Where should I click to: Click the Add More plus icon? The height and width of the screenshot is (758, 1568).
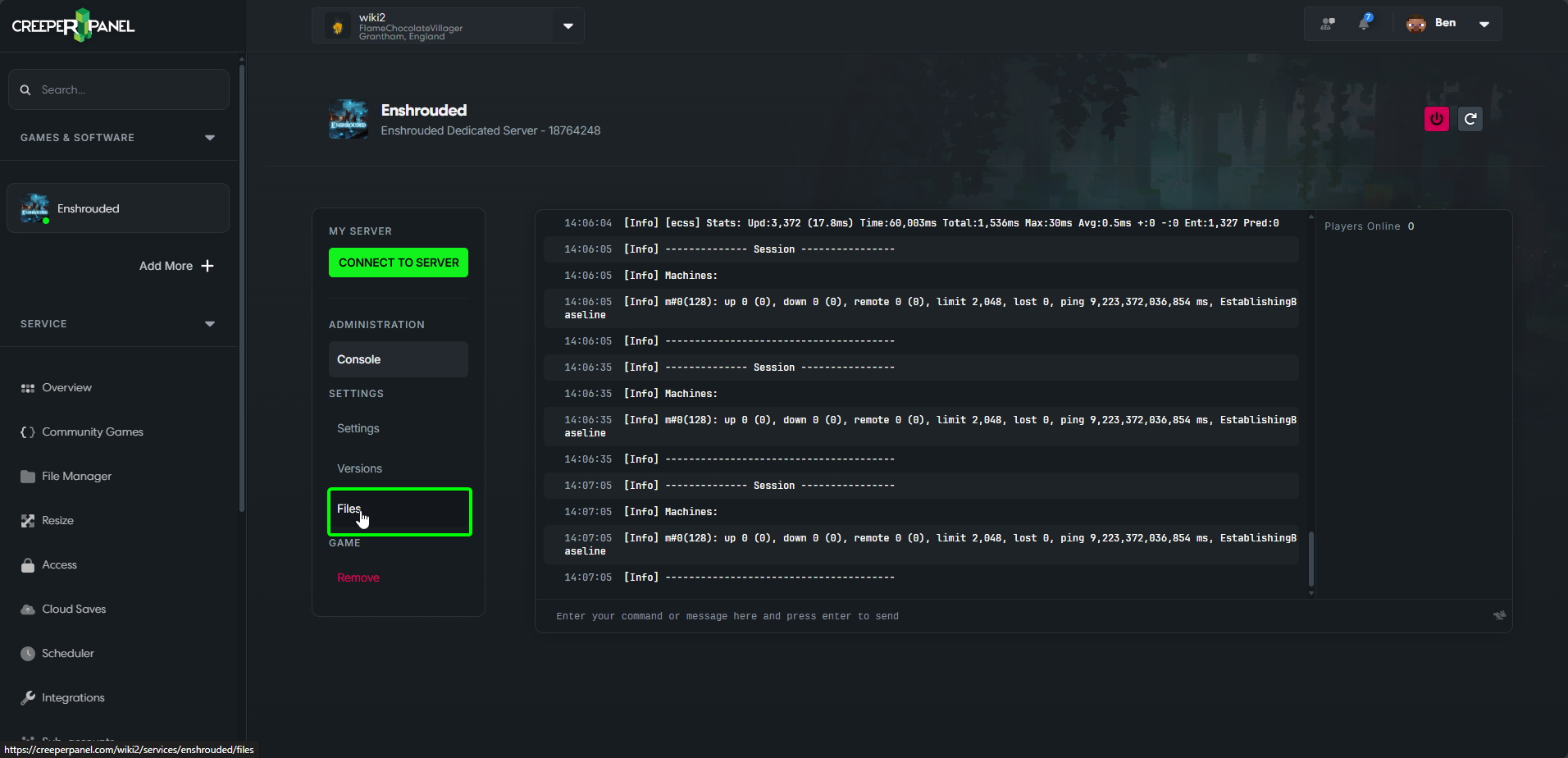pos(207,266)
